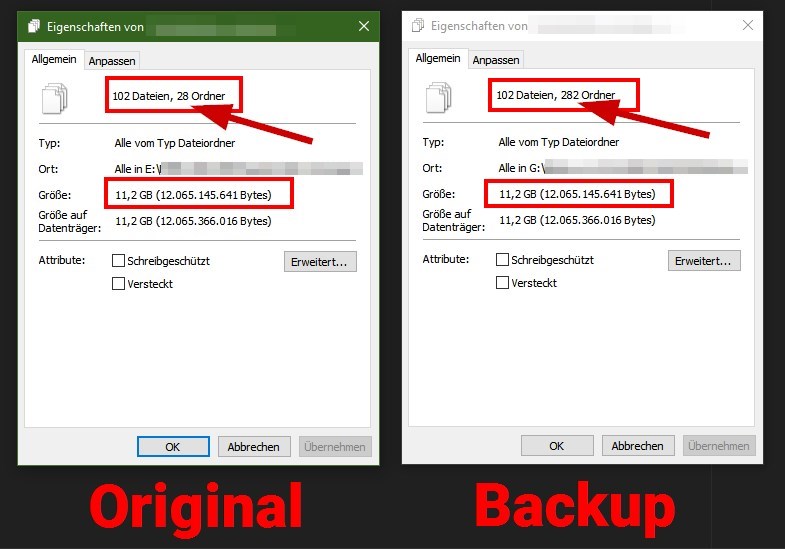
Task: Enable Versteckt in the Original dialog
Action: 119,284
